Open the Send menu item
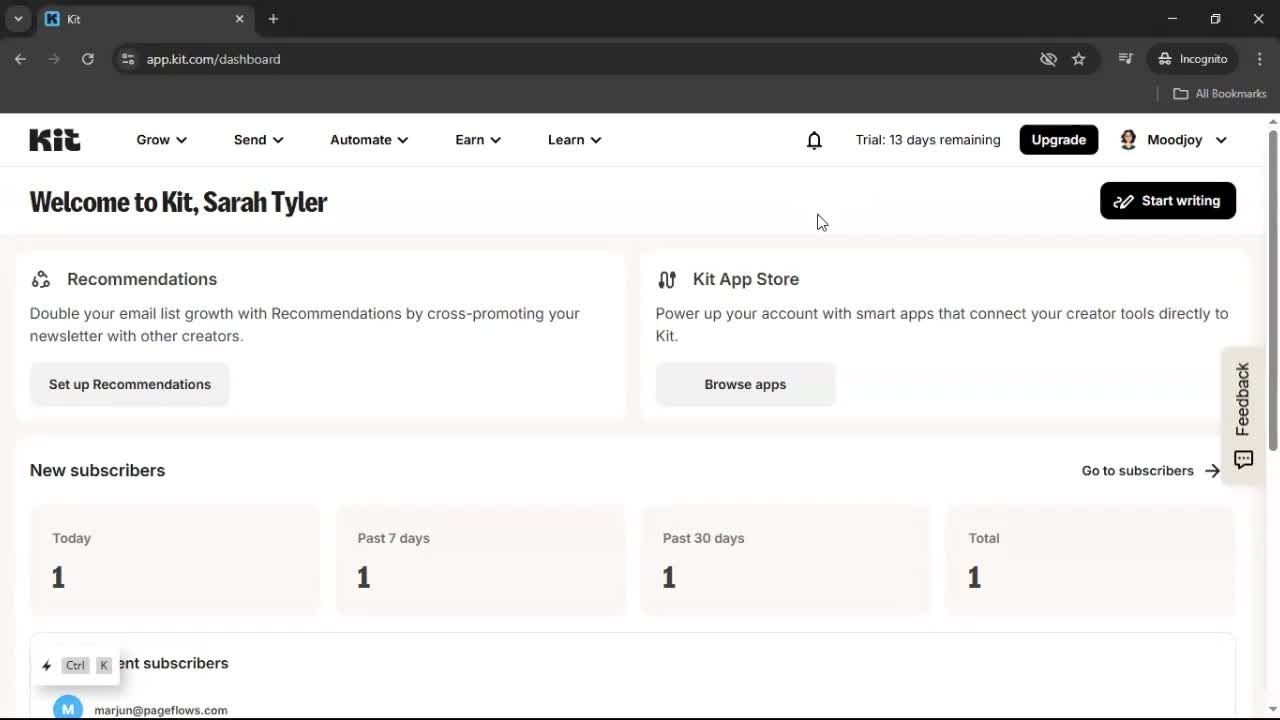The width and height of the screenshot is (1280, 720). point(257,140)
